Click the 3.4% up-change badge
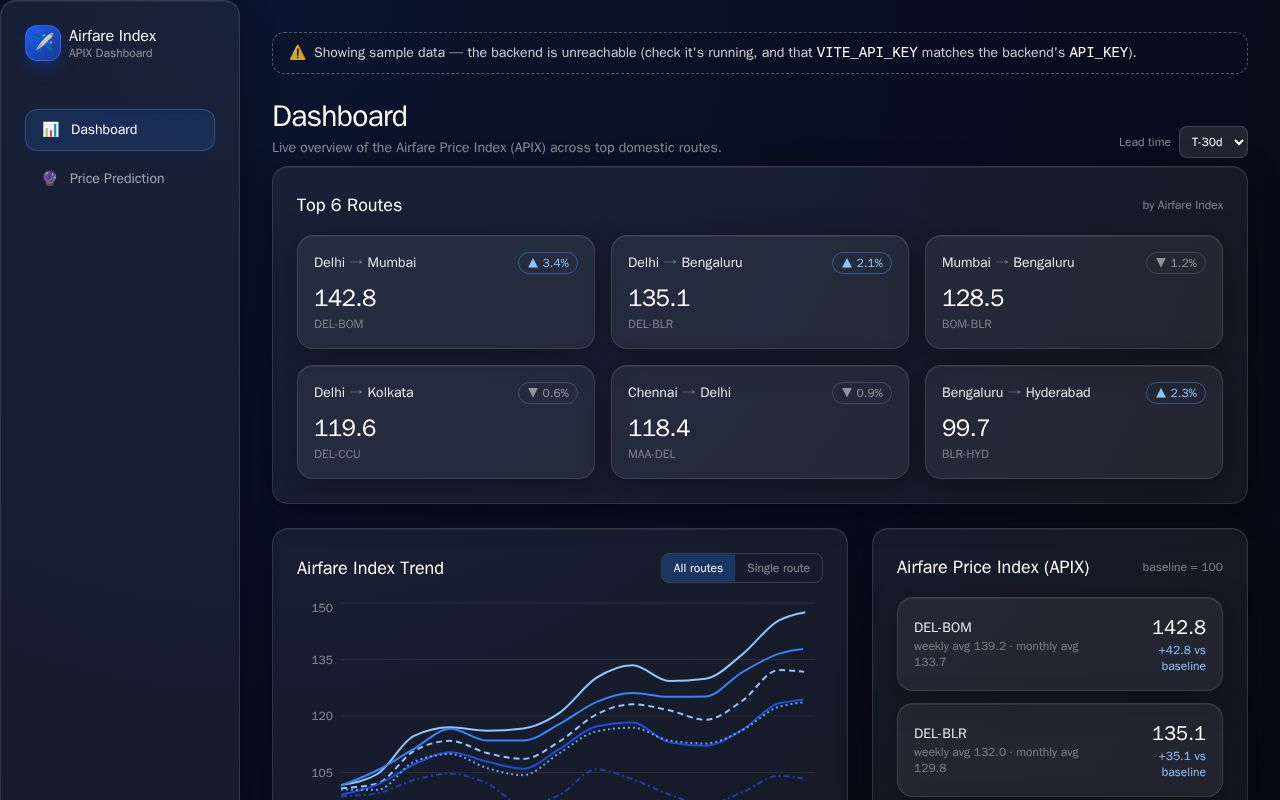This screenshot has height=800, width=1280. click(548, 263)
